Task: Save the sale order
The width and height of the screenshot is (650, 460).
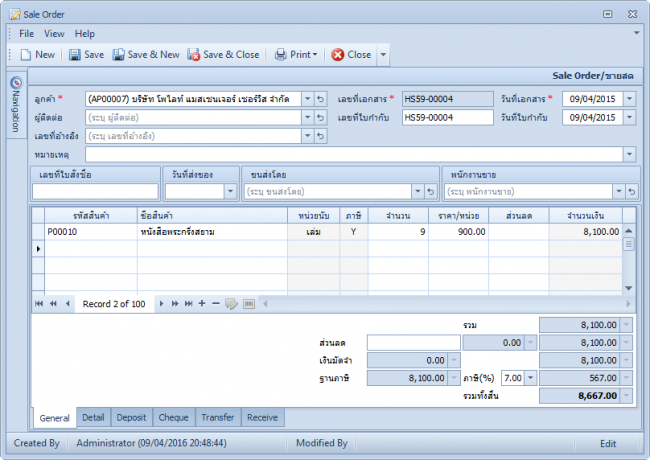Action: (86, 55)
